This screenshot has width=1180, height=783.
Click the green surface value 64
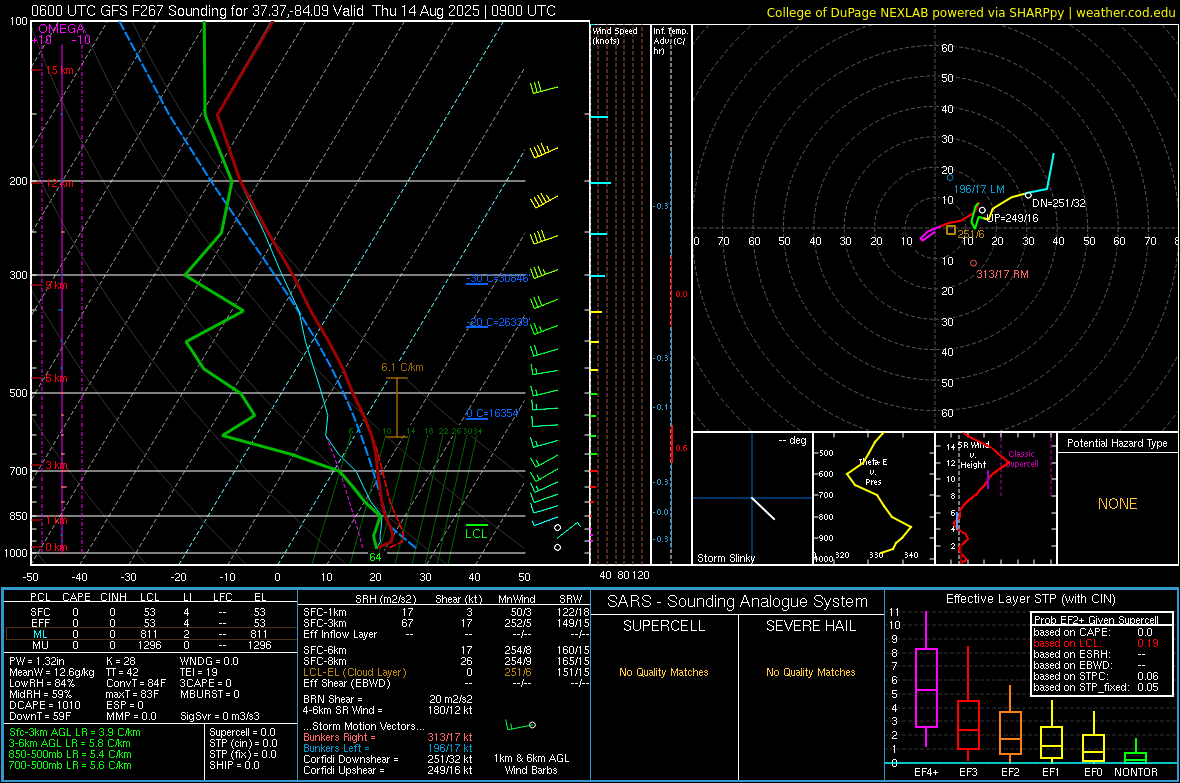pos(375,557)
